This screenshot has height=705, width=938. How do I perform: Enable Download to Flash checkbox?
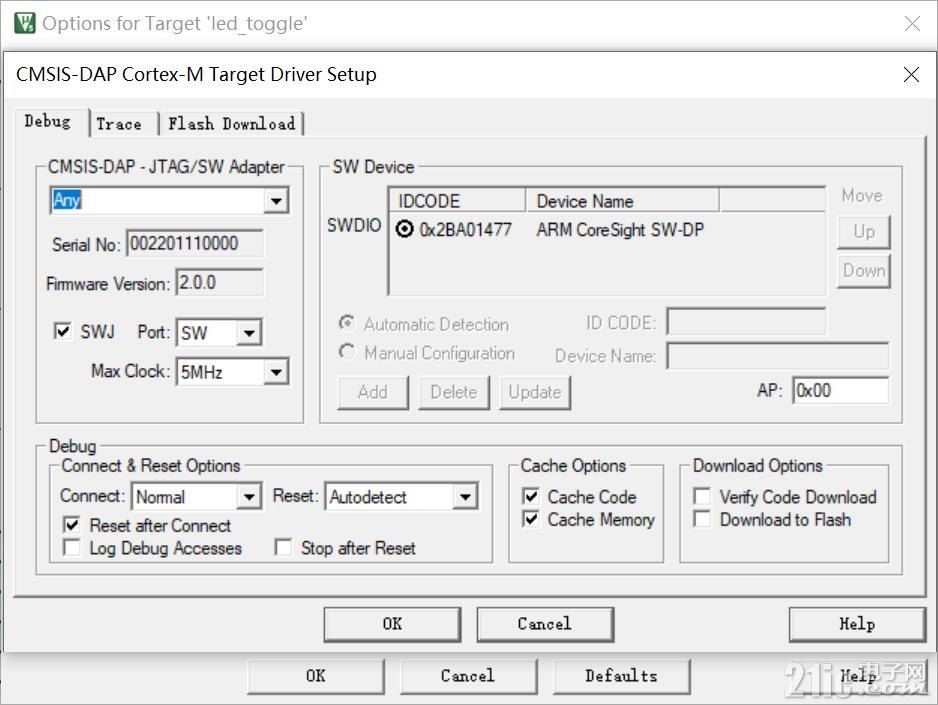point(702,518)
